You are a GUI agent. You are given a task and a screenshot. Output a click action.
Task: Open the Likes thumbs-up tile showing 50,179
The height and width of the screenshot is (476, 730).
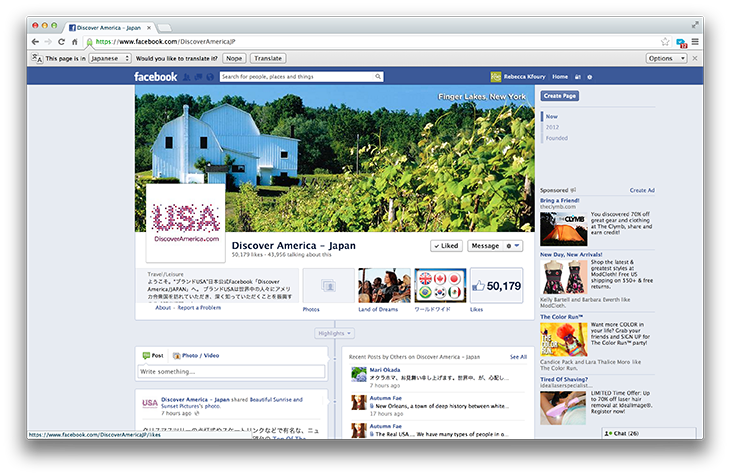pos(496,286)
